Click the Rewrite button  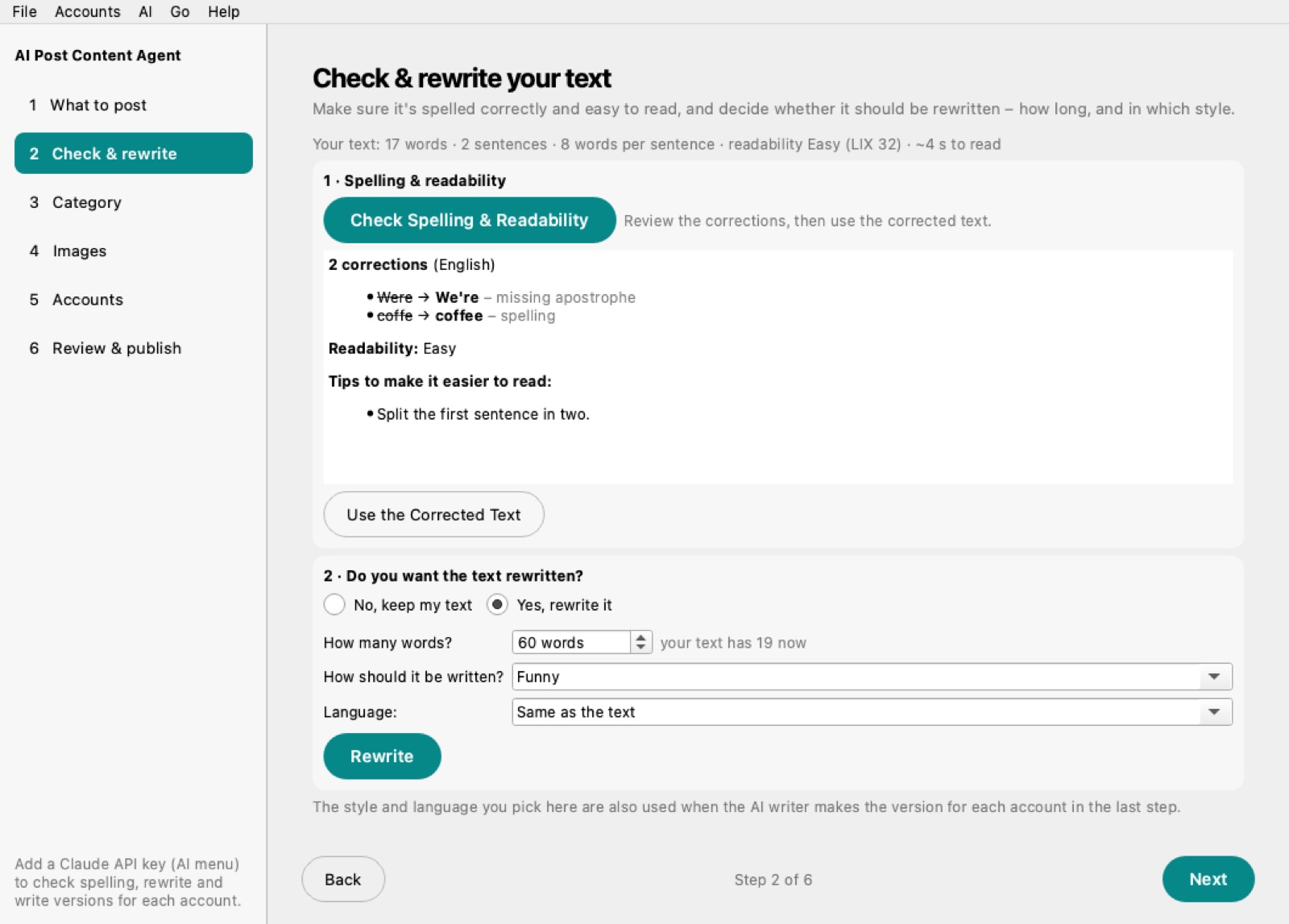(x=382, y=756)
